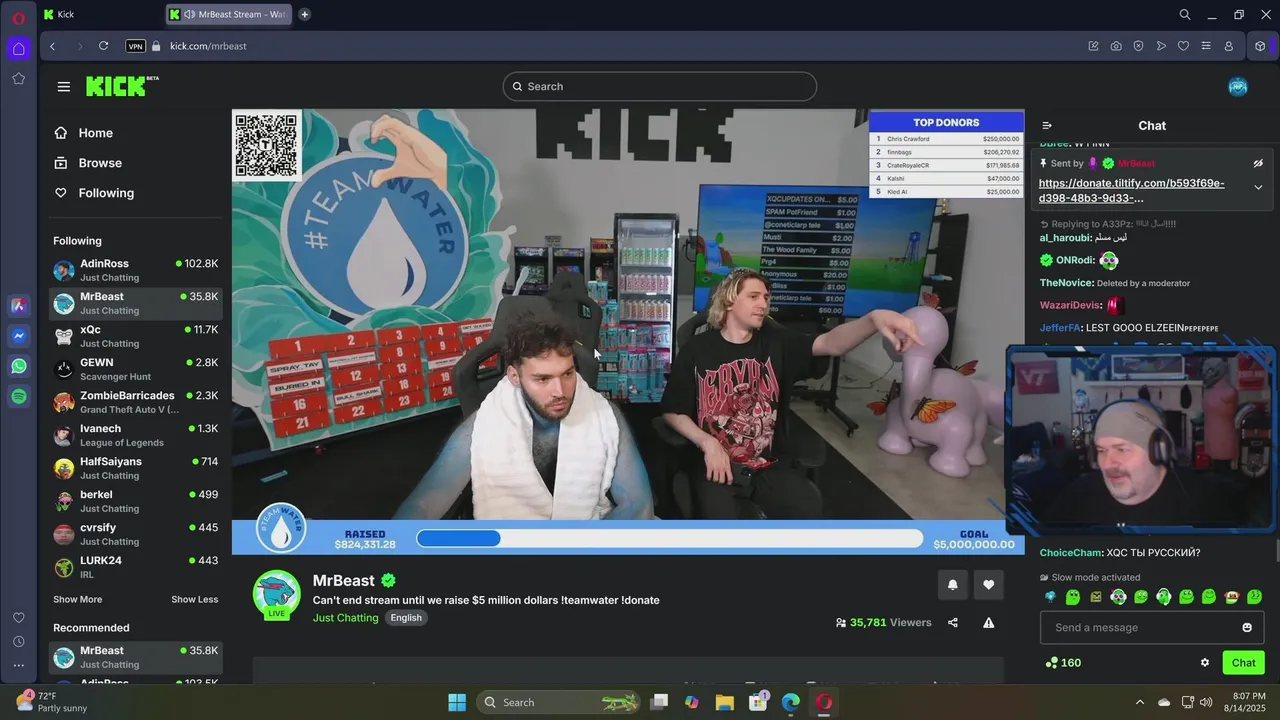Viewport: 1280px width, 720px height.
Task: Click the green Chat send button
Action: coord(1243,662)
